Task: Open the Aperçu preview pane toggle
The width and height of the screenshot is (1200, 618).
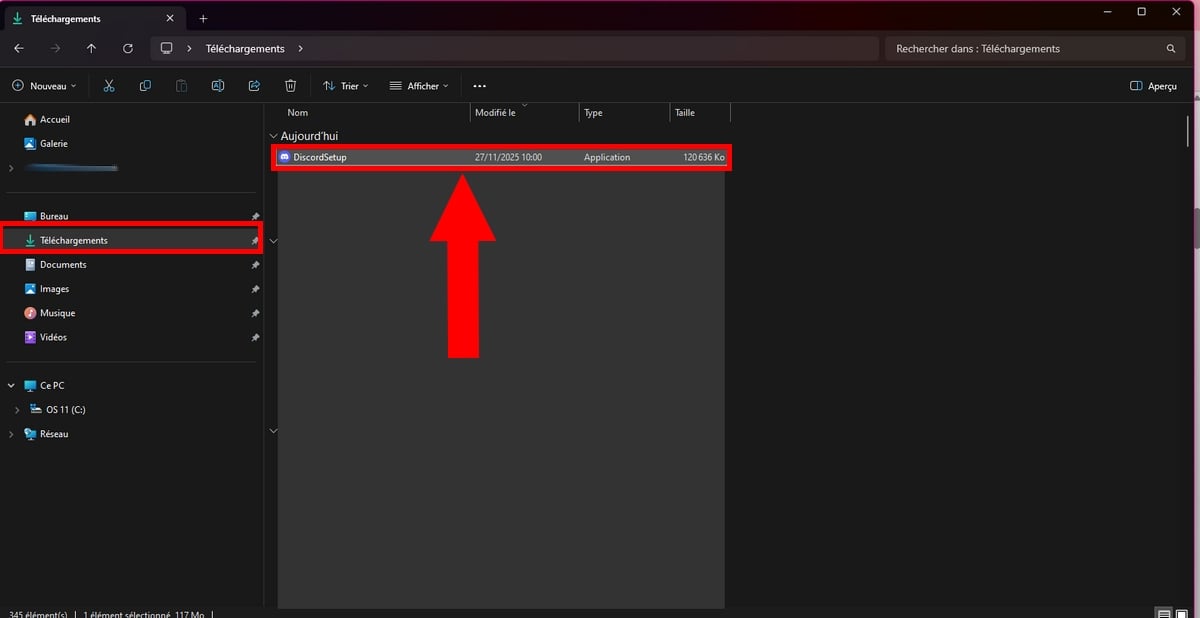Action: click(x=1152, y=86)
